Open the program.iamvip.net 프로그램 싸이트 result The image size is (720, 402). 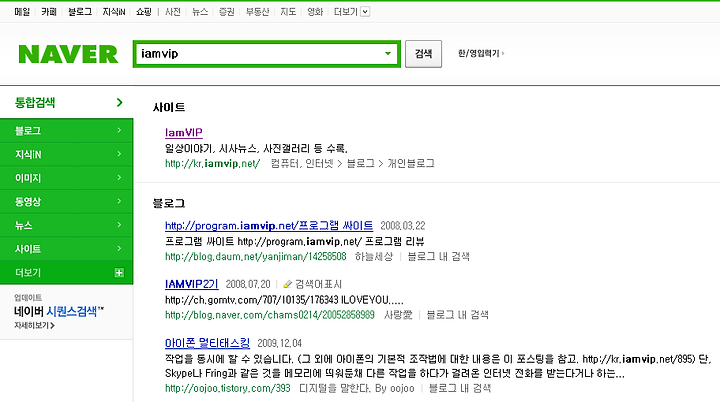tap(269, 226)
